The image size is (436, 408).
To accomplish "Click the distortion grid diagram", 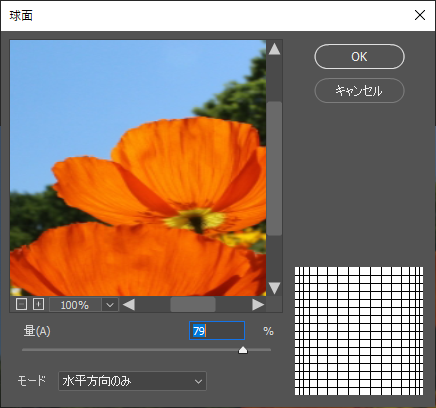I will [359, 331].
